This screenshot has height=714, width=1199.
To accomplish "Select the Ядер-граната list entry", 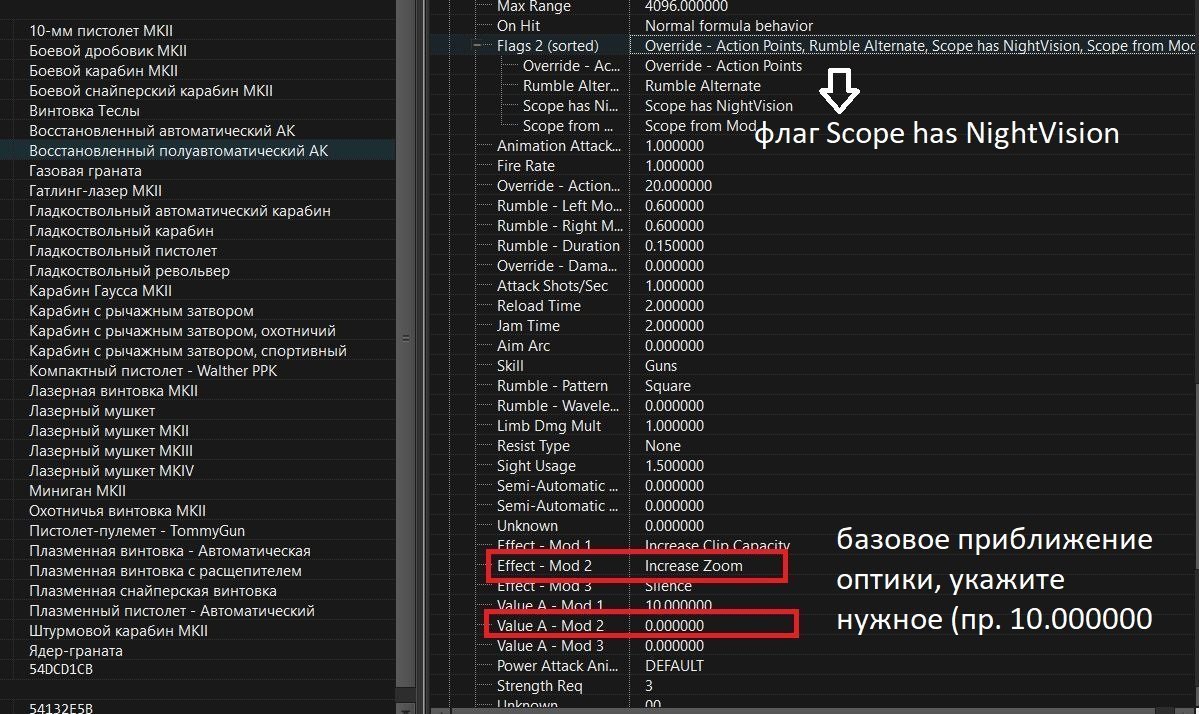I will [76, 651].
